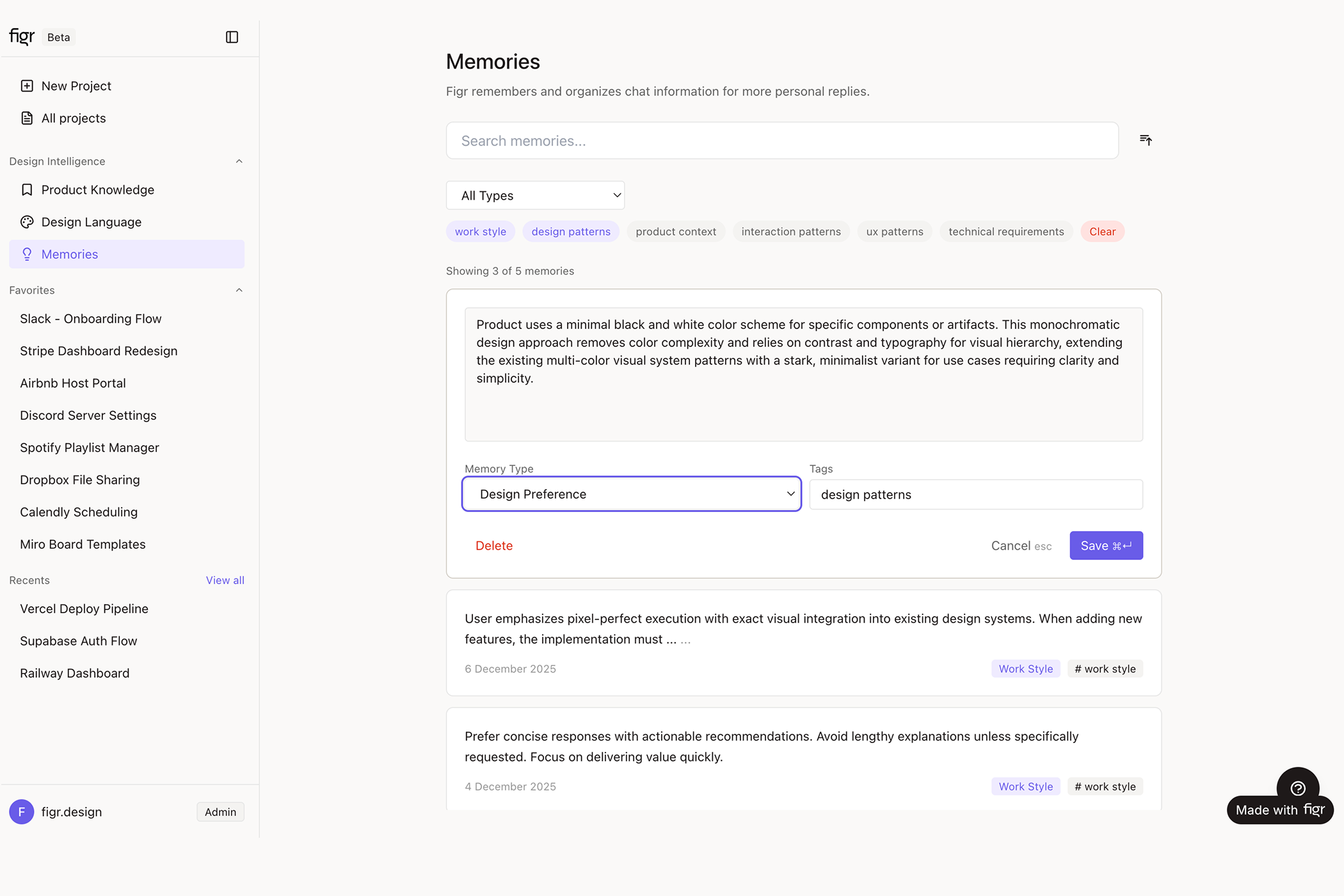Click the Memories lightbulb icon
The width and height of the screenshot is (1344, 896).
27,254
